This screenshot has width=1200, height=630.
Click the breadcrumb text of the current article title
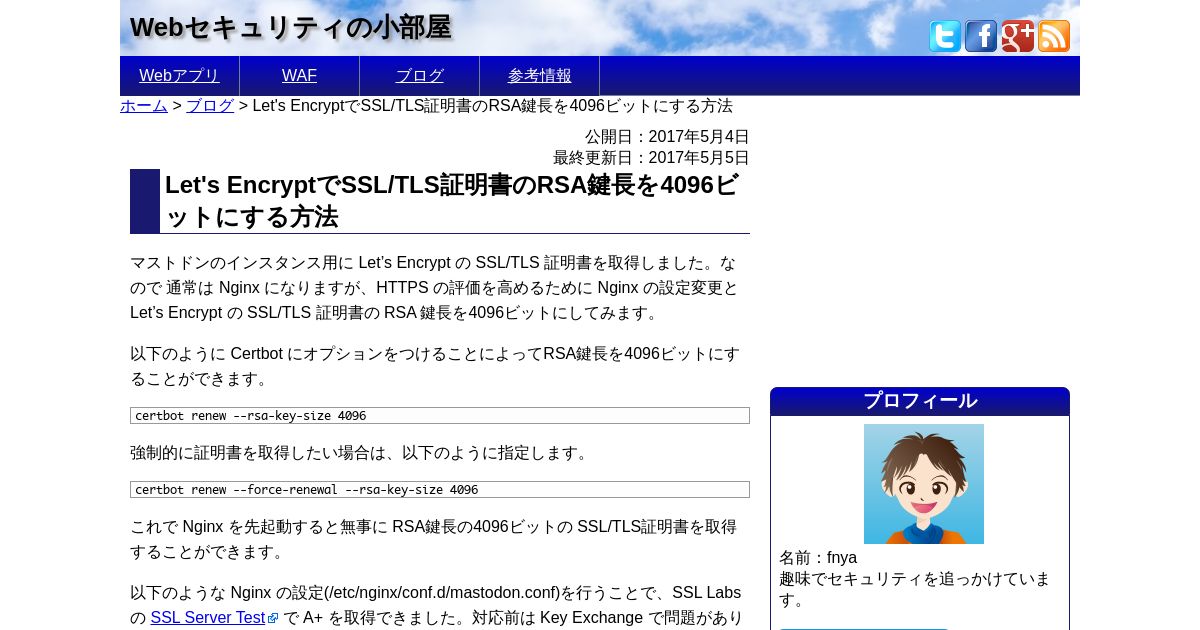click(493, 106)
